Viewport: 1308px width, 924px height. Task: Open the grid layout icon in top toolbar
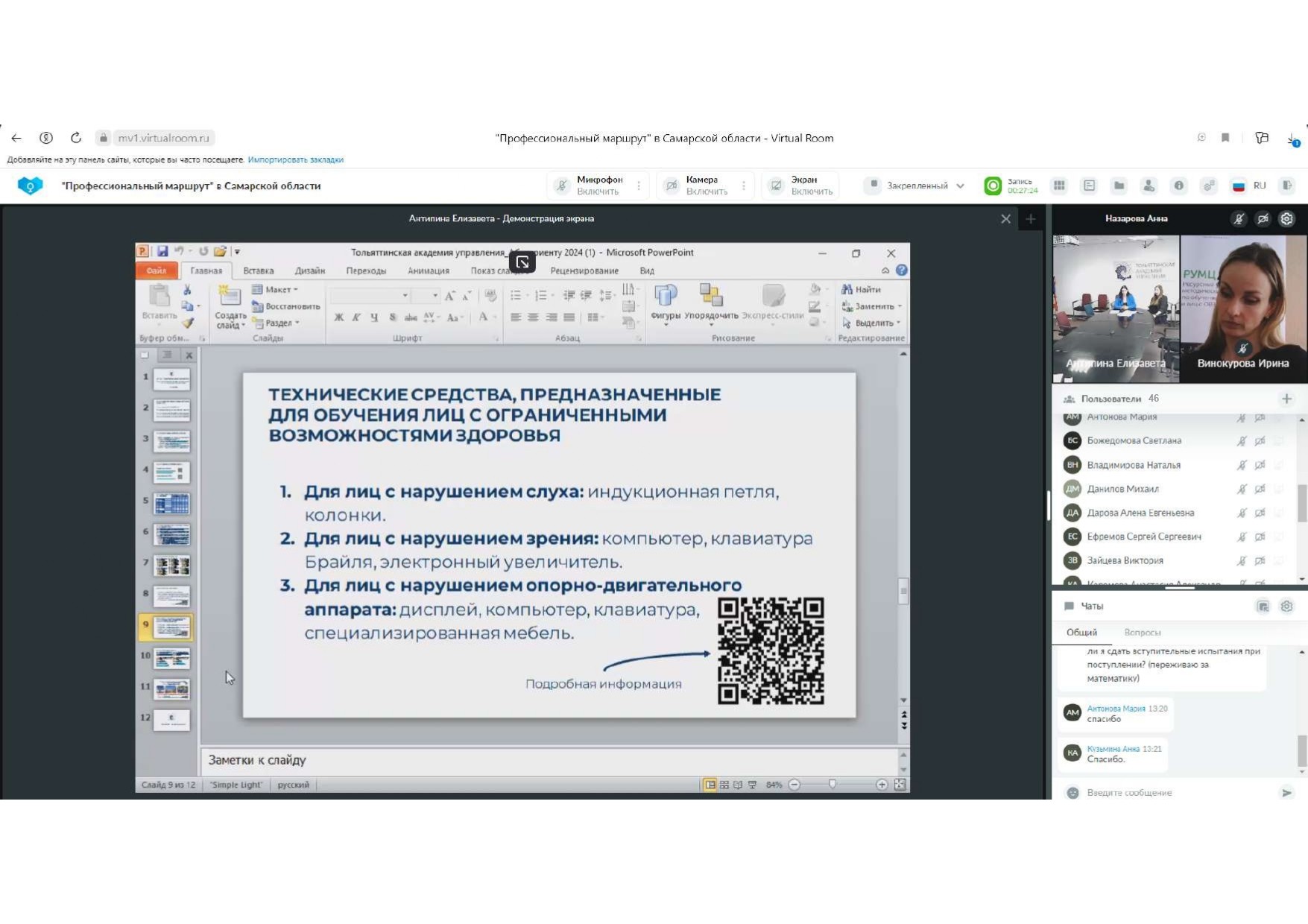(1059, 186)
